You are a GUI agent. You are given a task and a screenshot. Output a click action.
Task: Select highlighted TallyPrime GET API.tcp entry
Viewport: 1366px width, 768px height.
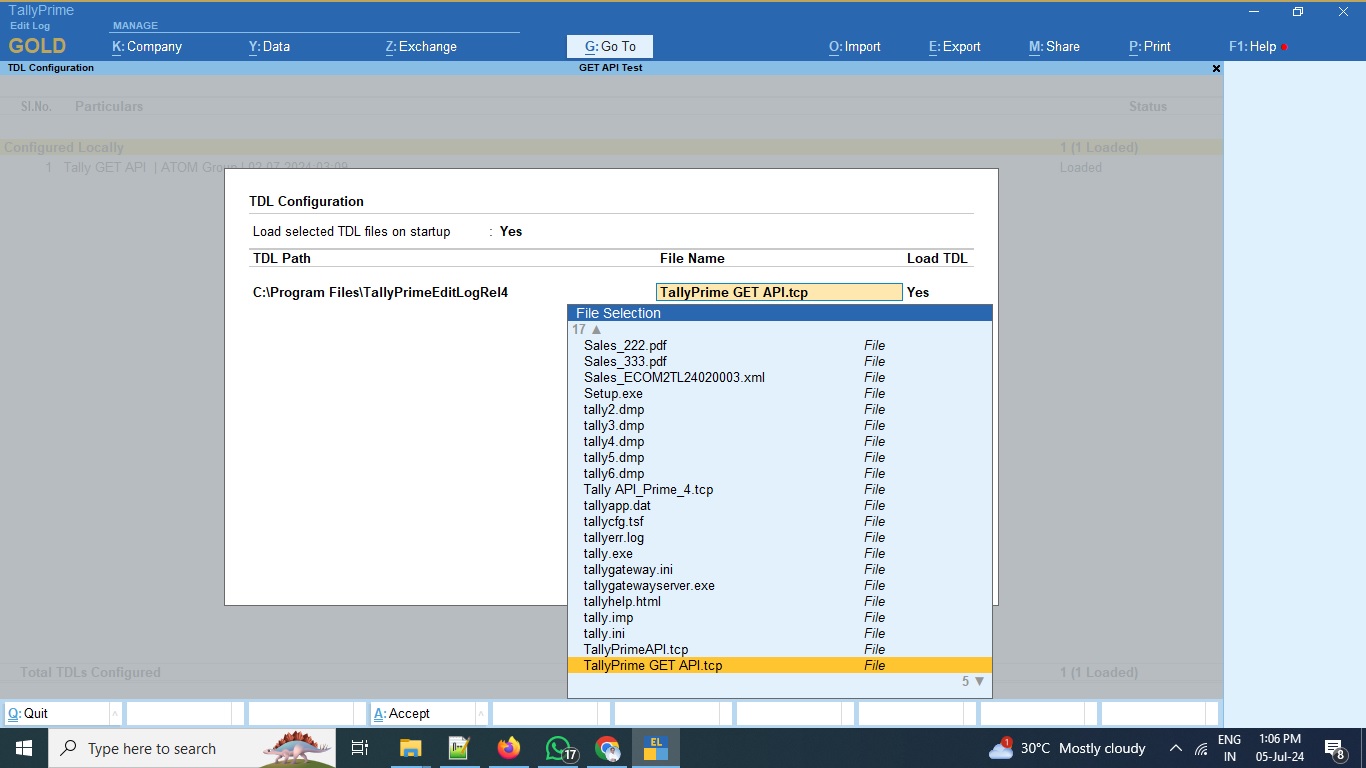coord(780,665)
